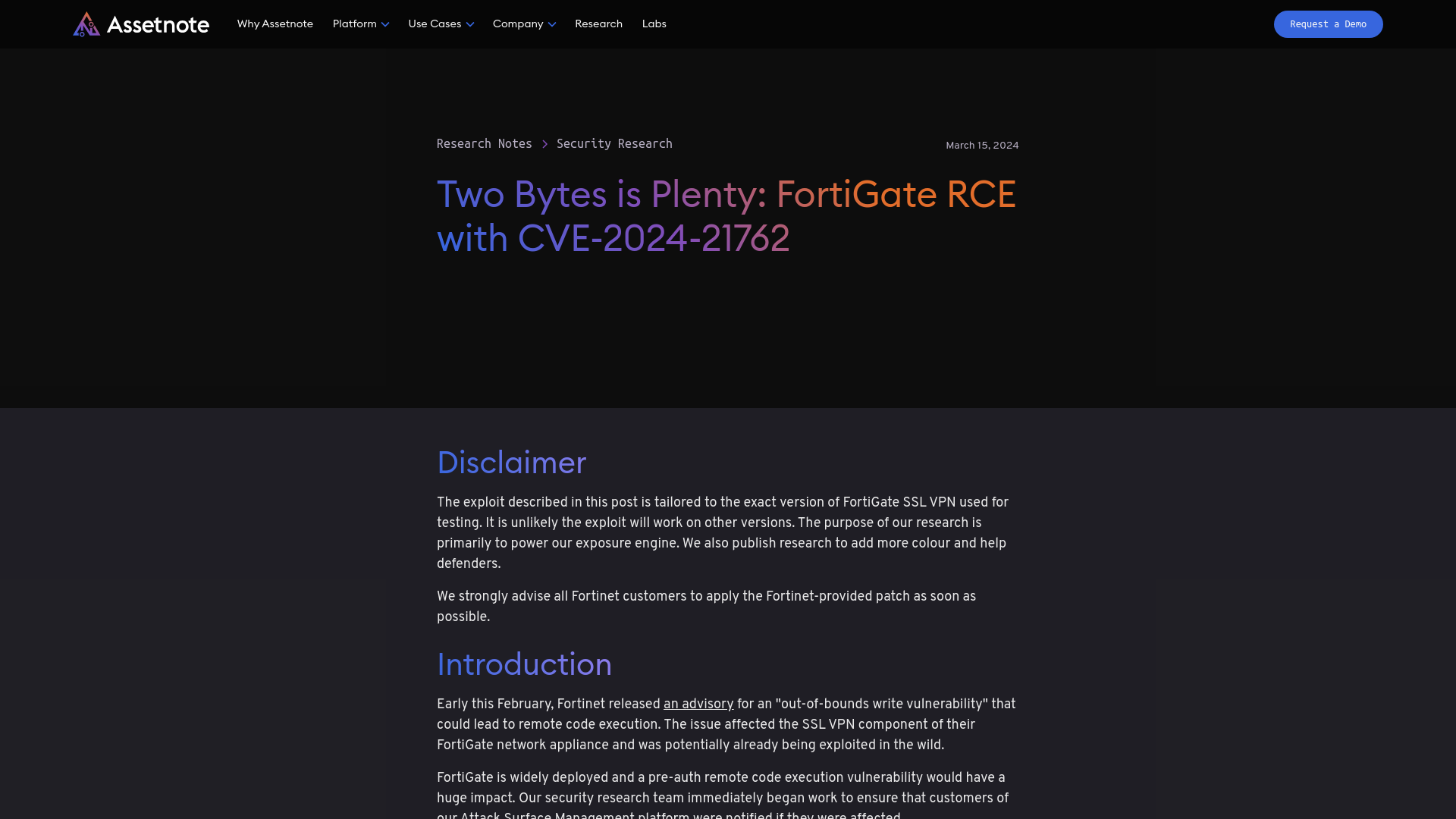Image resolution: width=1456 pixels, height=819 pixels.
Task: Click the Research Notes breadcrumb icon
Action: click(544, 144)
